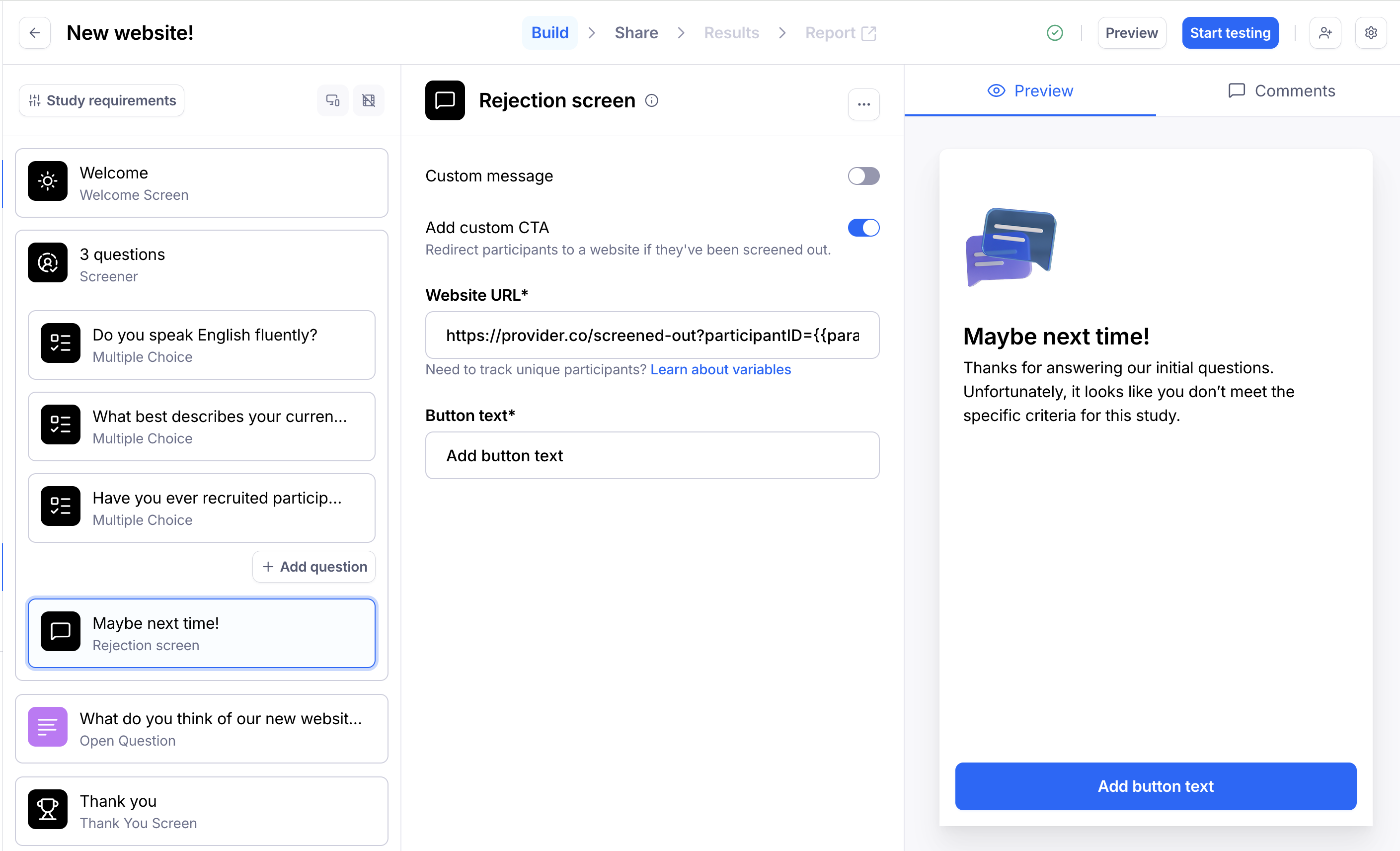Click the invite collaborator icon
This screenshot has height=851, width=1400.
point(1325,33)
